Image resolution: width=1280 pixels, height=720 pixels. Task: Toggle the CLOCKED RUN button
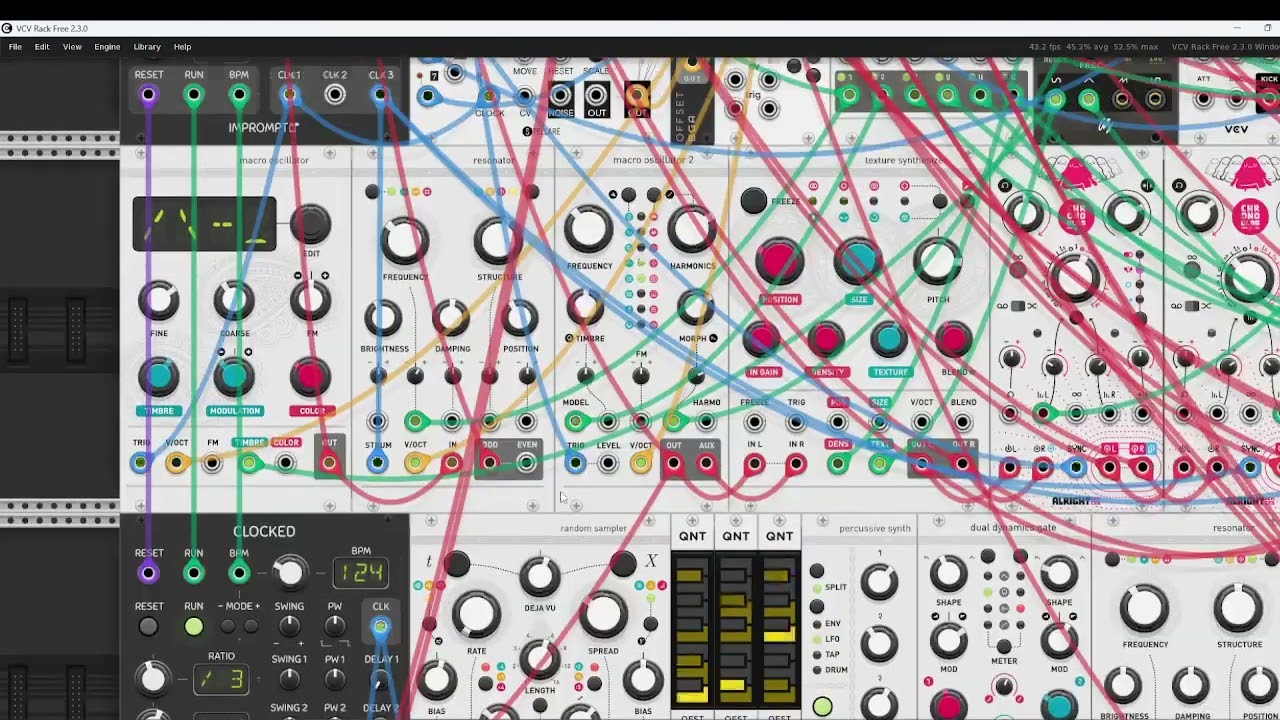click(x=193, y=627)
